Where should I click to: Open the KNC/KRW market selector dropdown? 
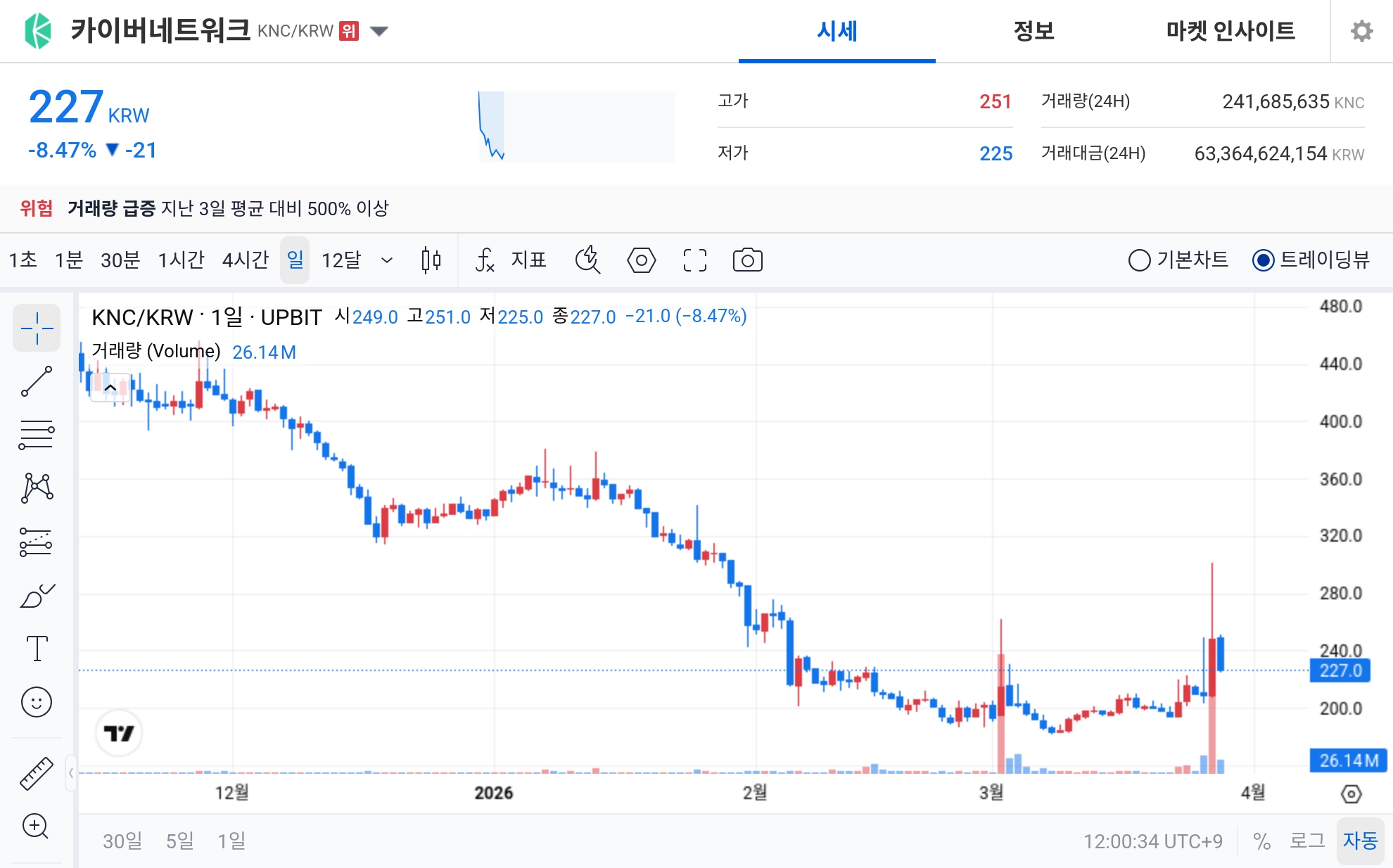pyautogui.click(x=378, y=31)
